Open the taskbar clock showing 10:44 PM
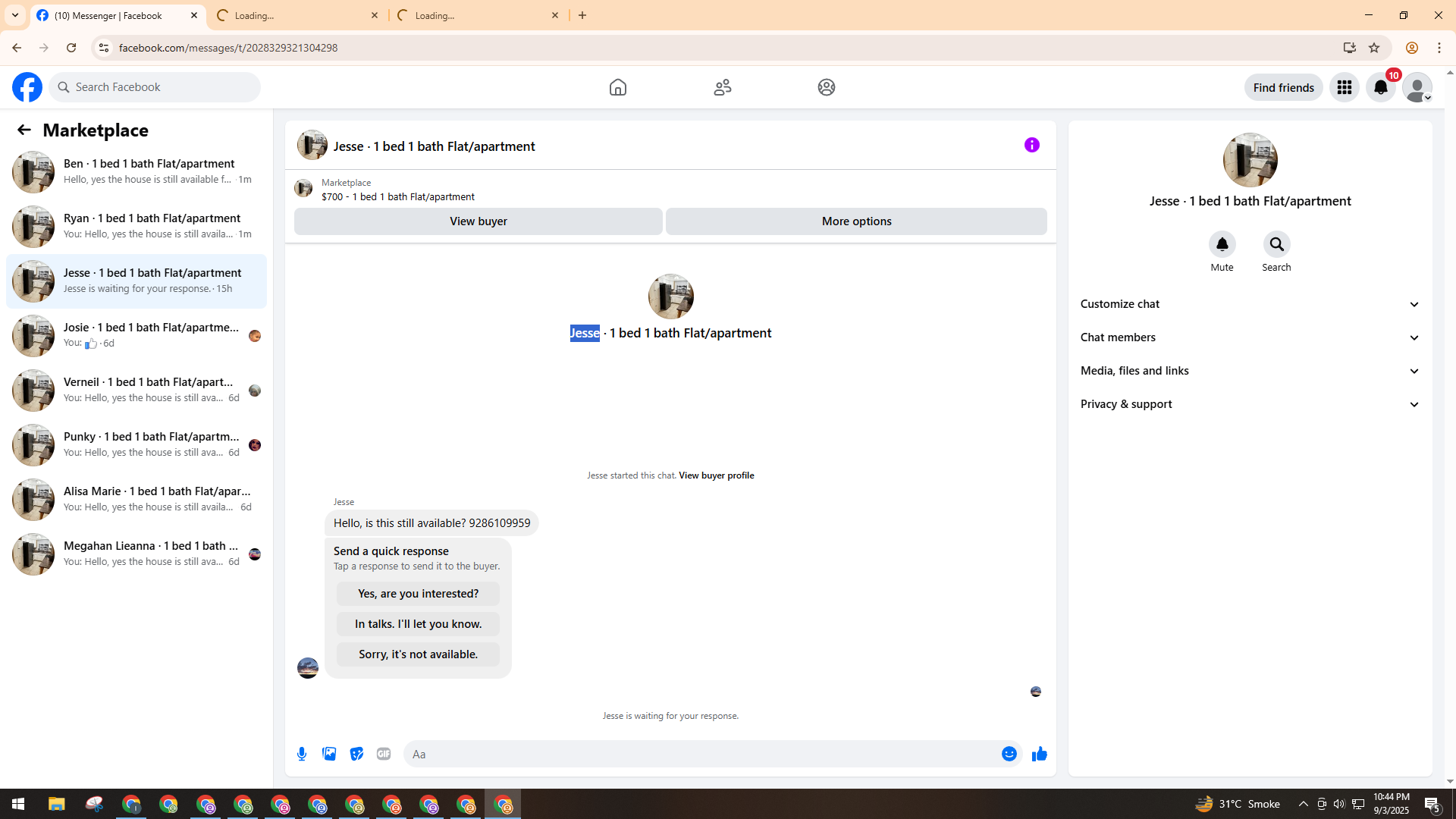The height and width of the screenshot is (819, 1456). (x=1391, y=804)
